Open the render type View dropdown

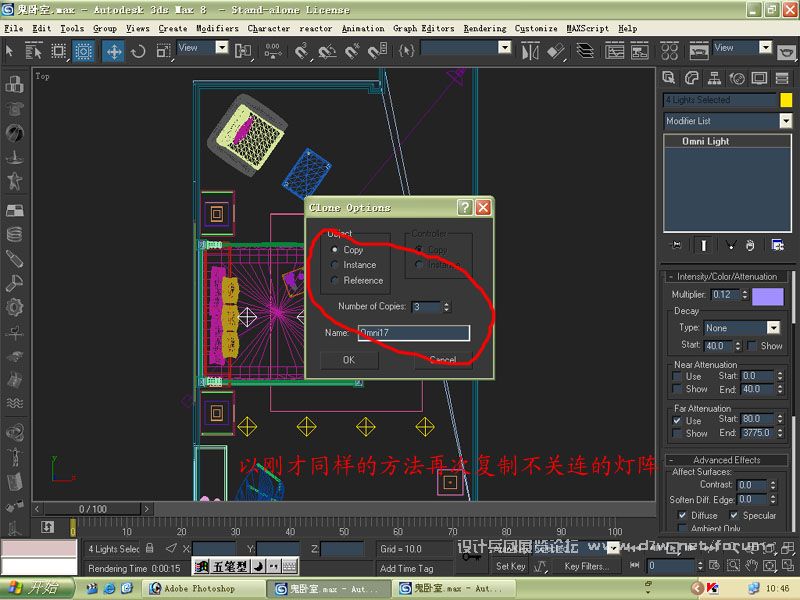coord(765,47)
